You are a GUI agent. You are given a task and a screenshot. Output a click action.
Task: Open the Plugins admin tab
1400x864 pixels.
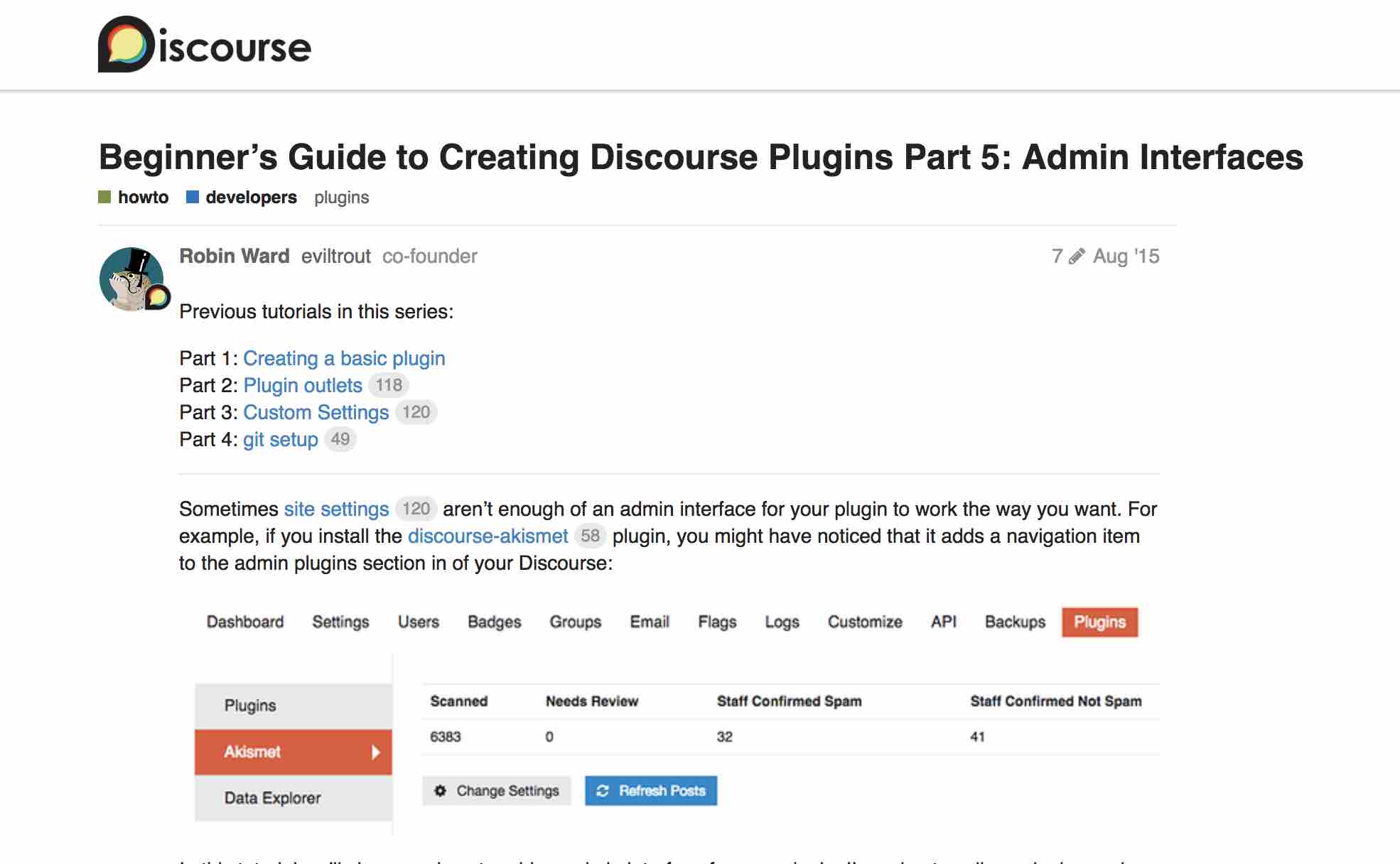[1099, 622]
